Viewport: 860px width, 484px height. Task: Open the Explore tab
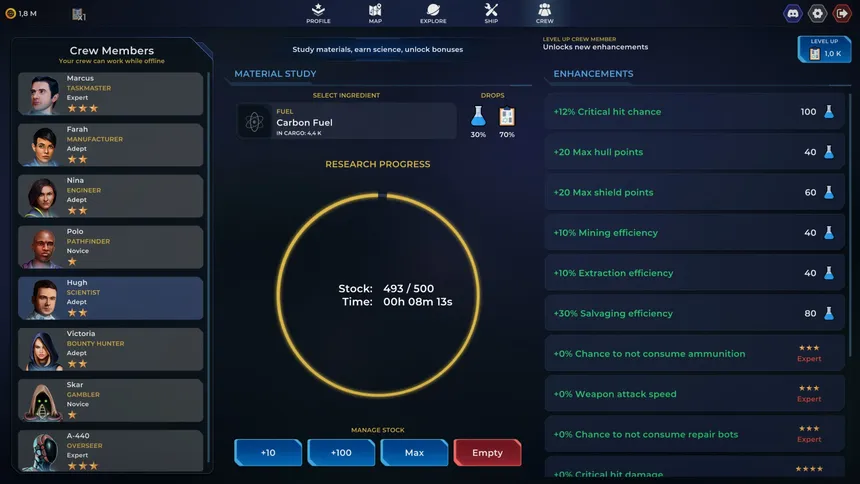(x=433, y=13)
